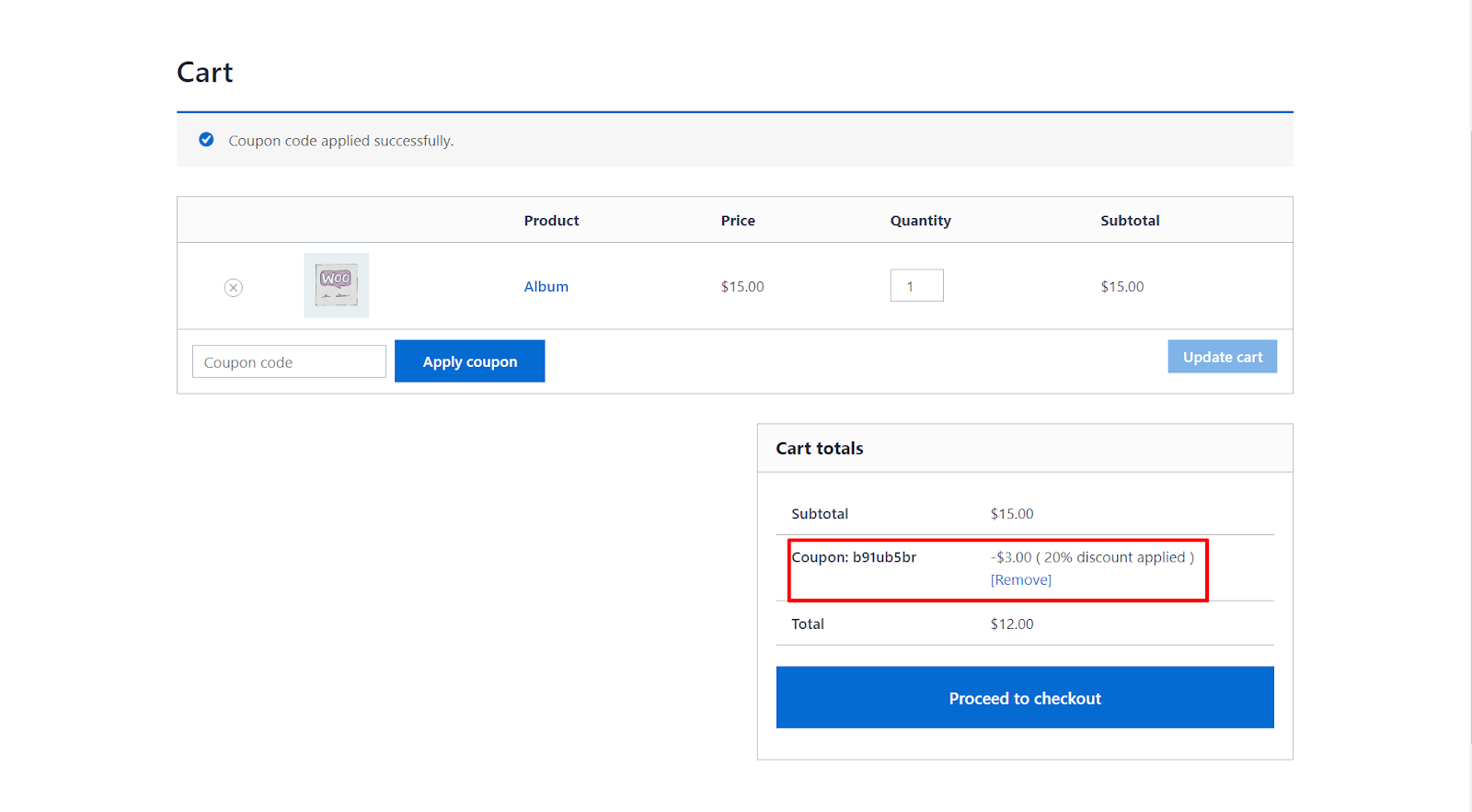
Task: Click the $12.00 total amount
Action: [x=1012, y=624]
